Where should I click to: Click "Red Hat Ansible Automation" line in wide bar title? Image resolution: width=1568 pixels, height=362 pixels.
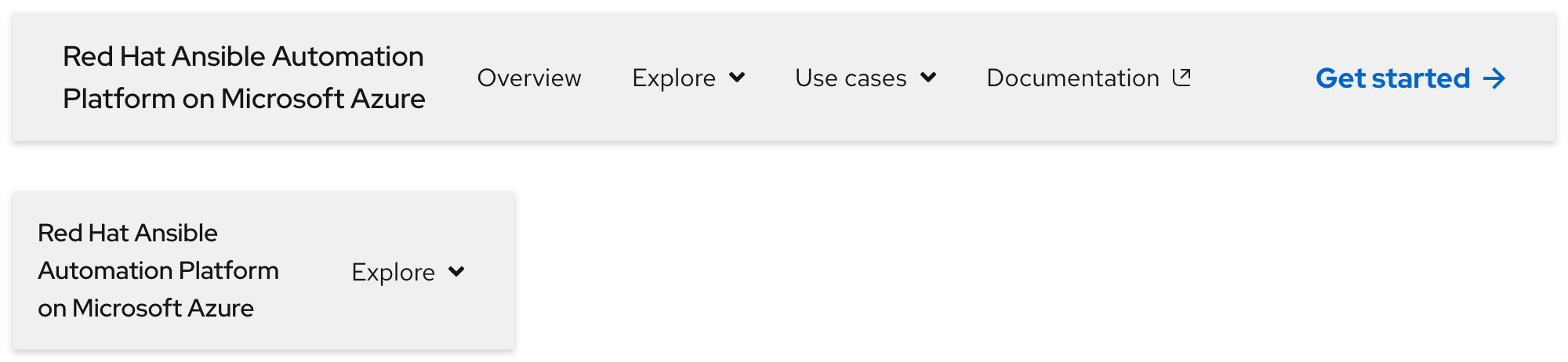(243, 56)
